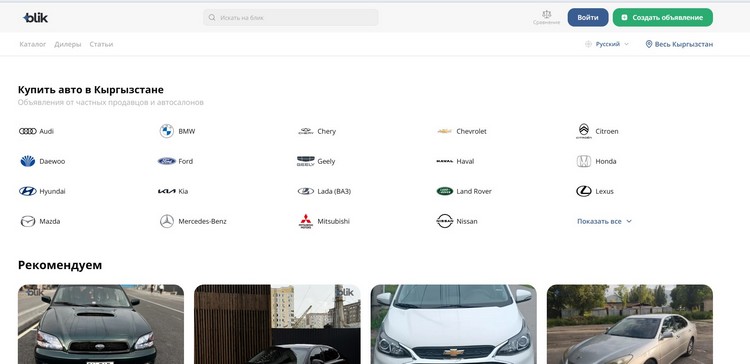This screenshot has width=750, height=364.
Task: Click the Land Rover green logo
Action: pos(444,191)
